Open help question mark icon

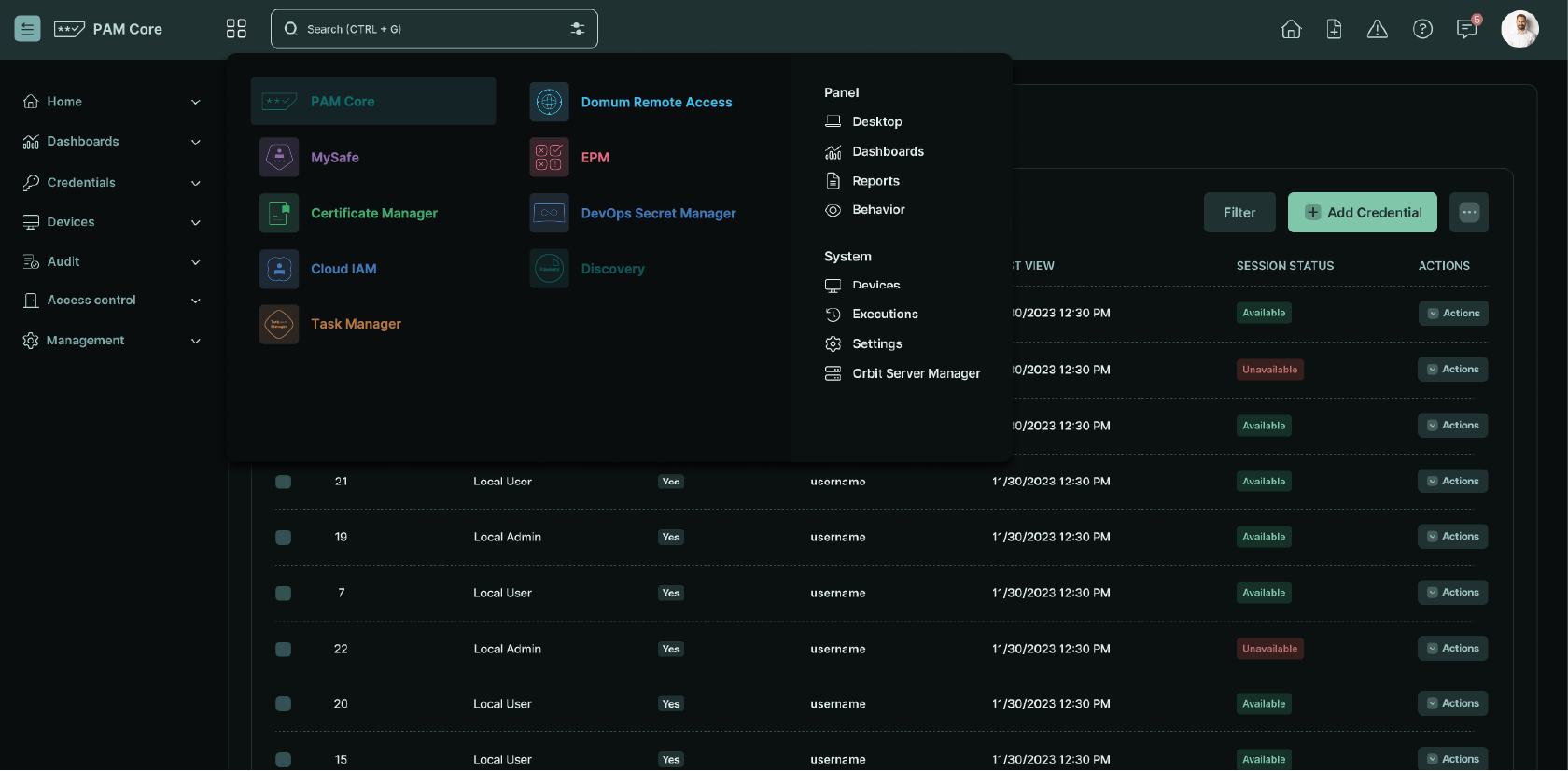coord(1422,29)
